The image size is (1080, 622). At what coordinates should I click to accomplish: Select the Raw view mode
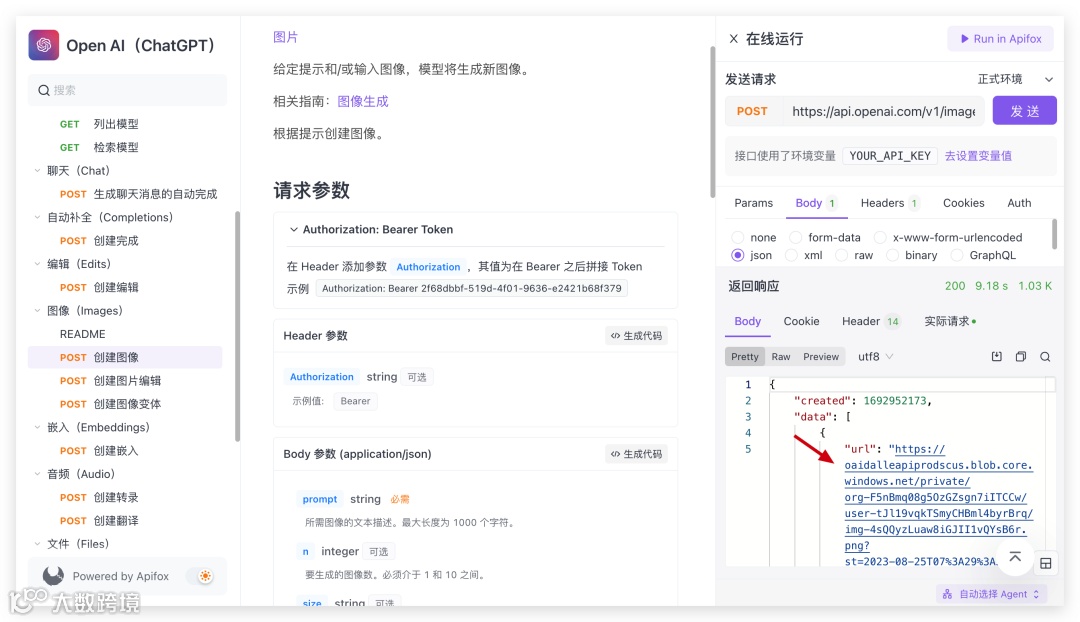tap(780, 357)
